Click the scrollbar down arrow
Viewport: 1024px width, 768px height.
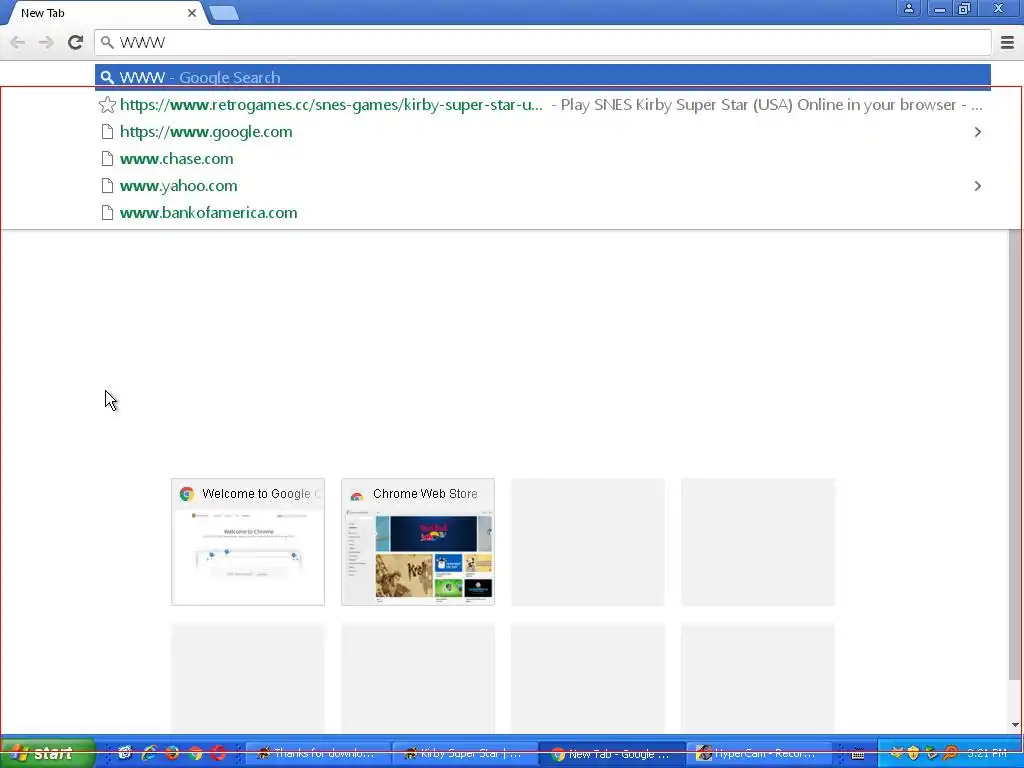tap(1015, 724)
